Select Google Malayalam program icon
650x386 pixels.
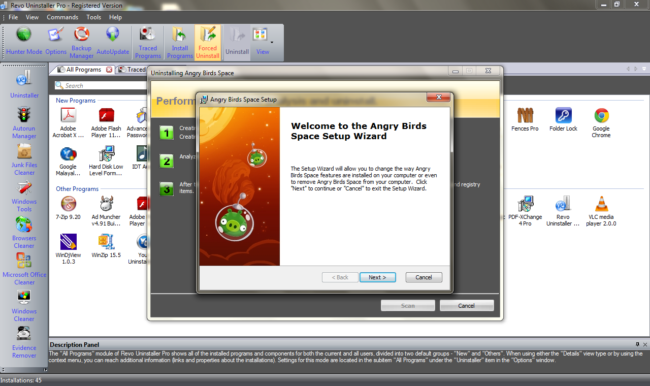[x=68, y=161]
